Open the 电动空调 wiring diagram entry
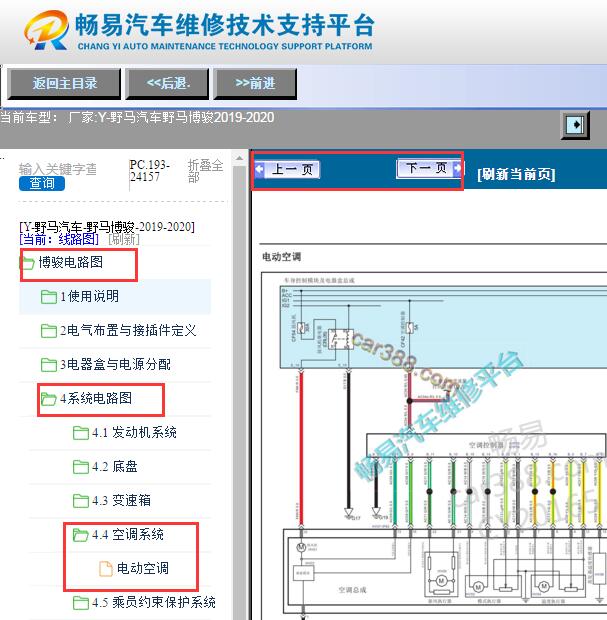 [143, 568]
